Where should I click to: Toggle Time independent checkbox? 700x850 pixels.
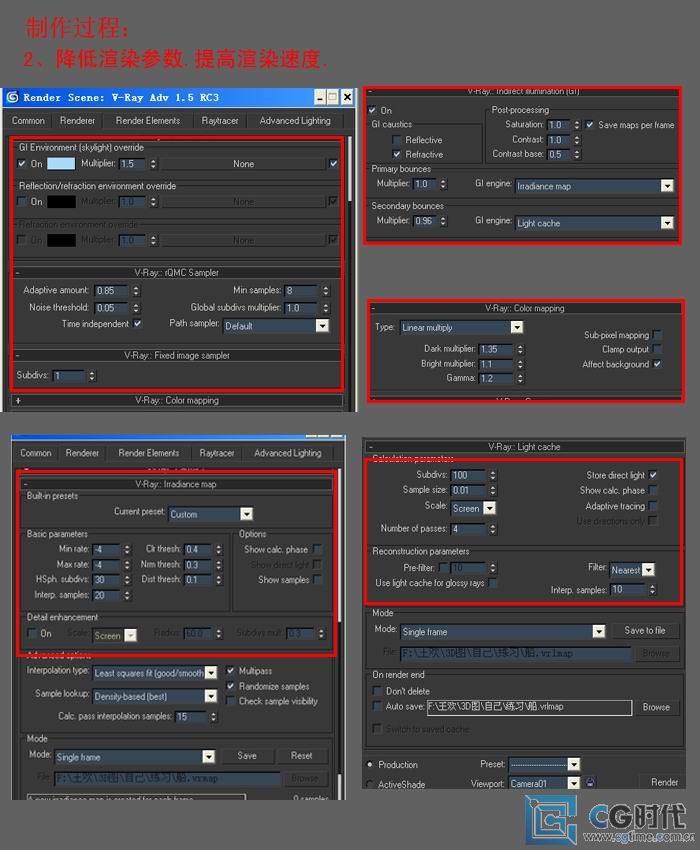tap(138, 324)
